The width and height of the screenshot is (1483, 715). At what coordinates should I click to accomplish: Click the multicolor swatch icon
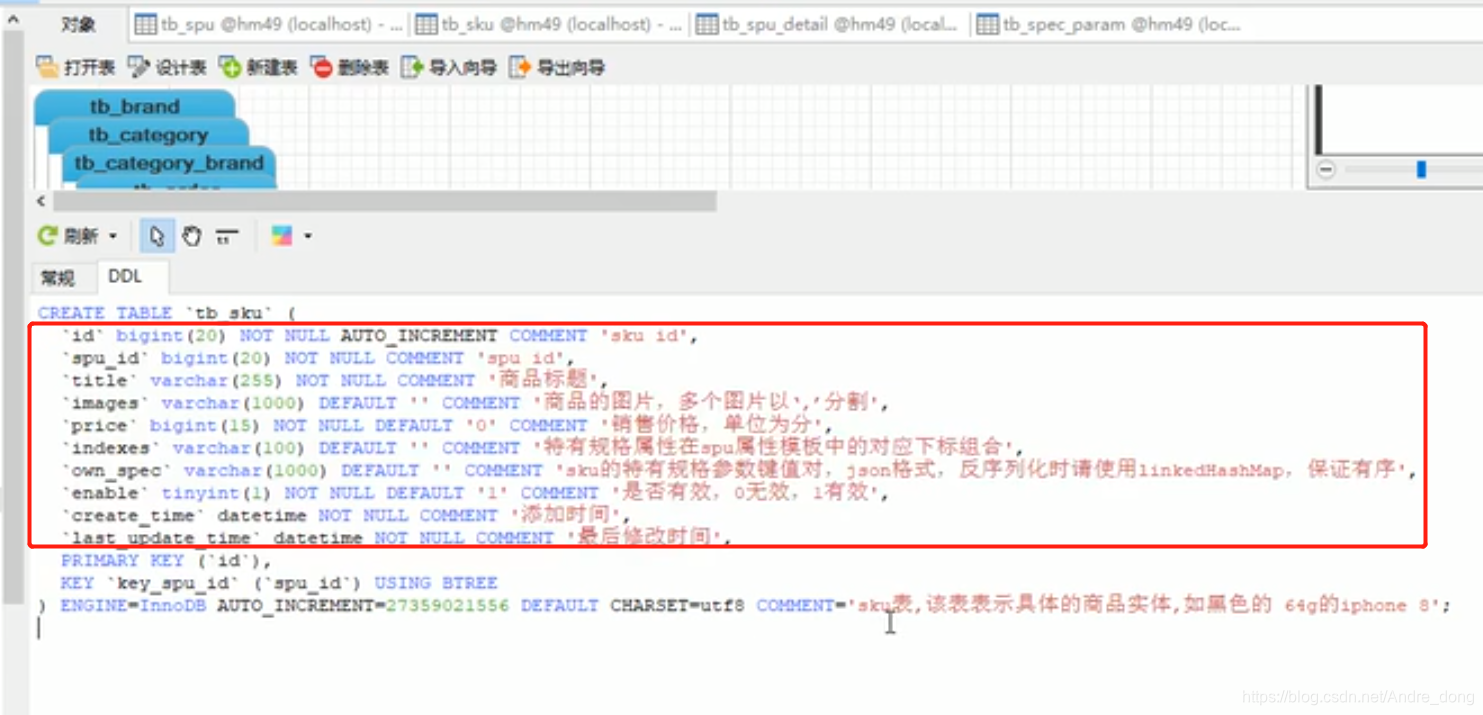[x=282, y=236]
